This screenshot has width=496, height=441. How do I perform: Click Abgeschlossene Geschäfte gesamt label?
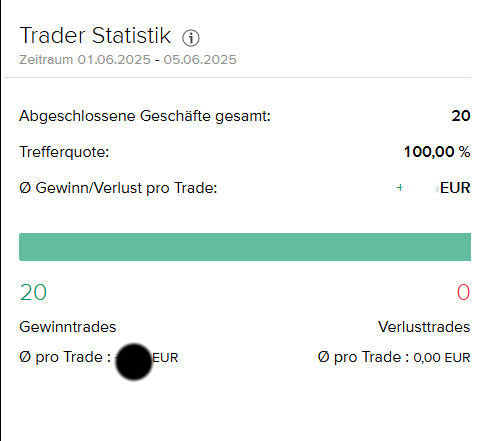tap(145, 116)
